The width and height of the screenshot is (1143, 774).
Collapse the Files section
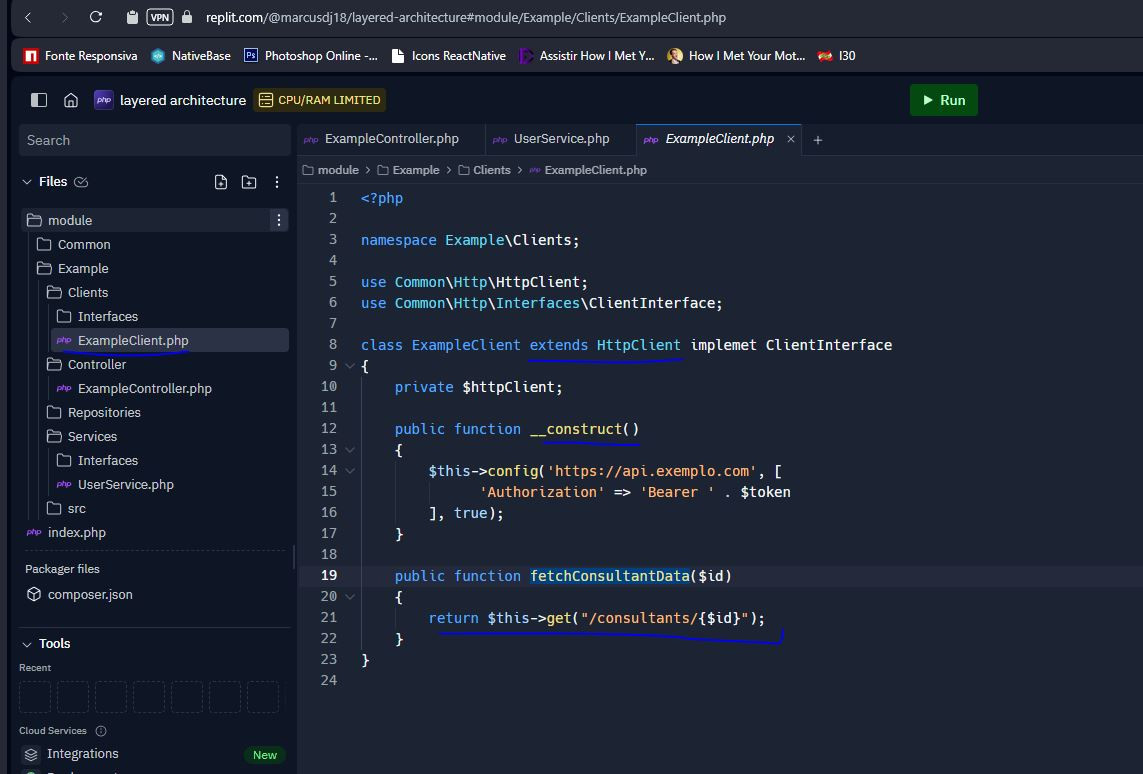pyautogui.click(x=27, y=182)
